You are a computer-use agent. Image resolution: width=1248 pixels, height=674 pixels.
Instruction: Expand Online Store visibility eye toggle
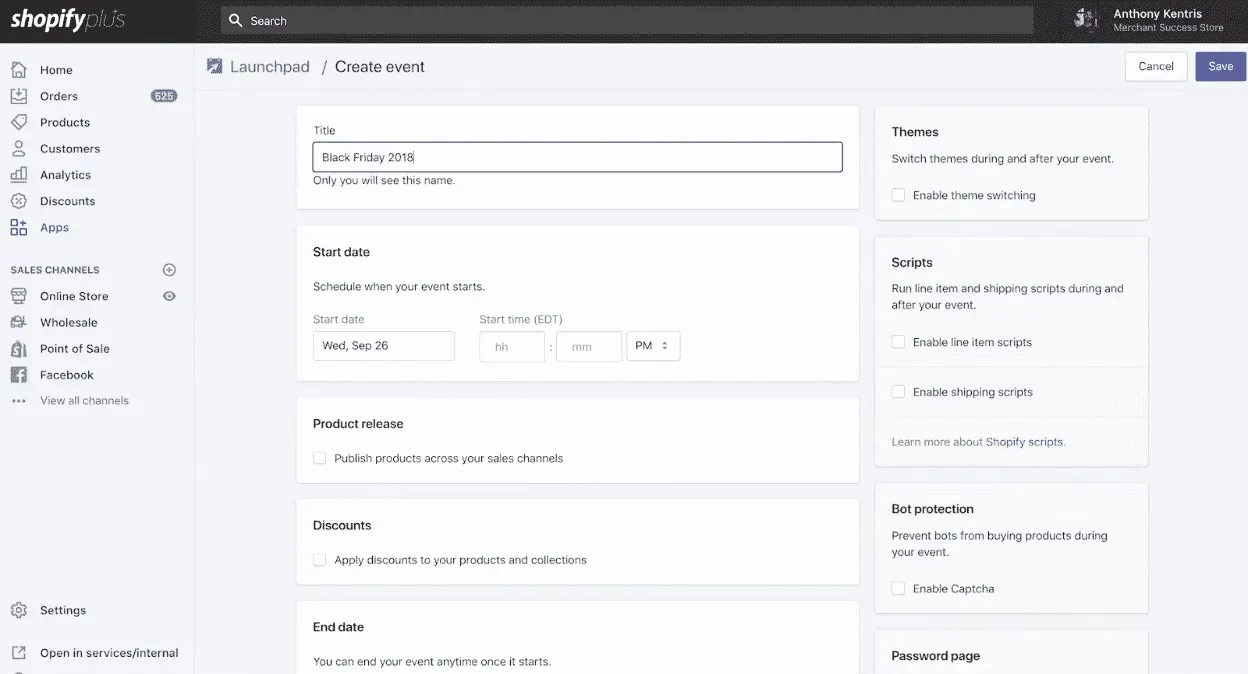pos(169,296)
